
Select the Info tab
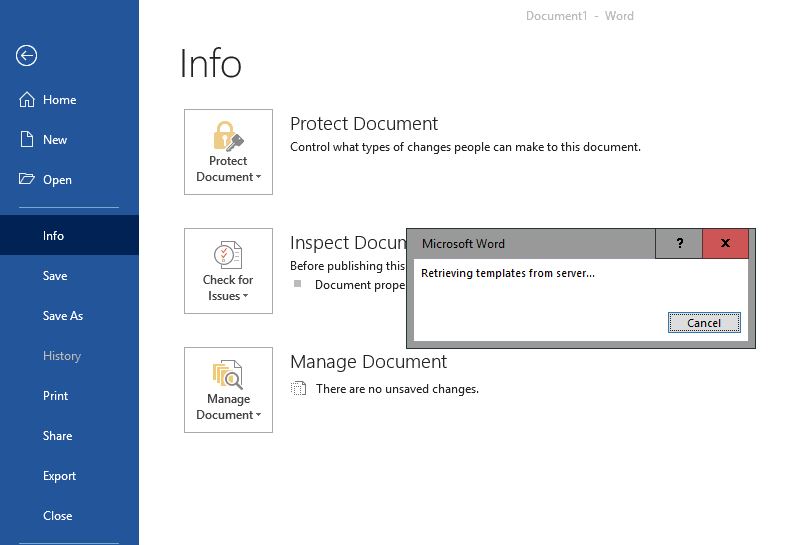pos(69,235)
